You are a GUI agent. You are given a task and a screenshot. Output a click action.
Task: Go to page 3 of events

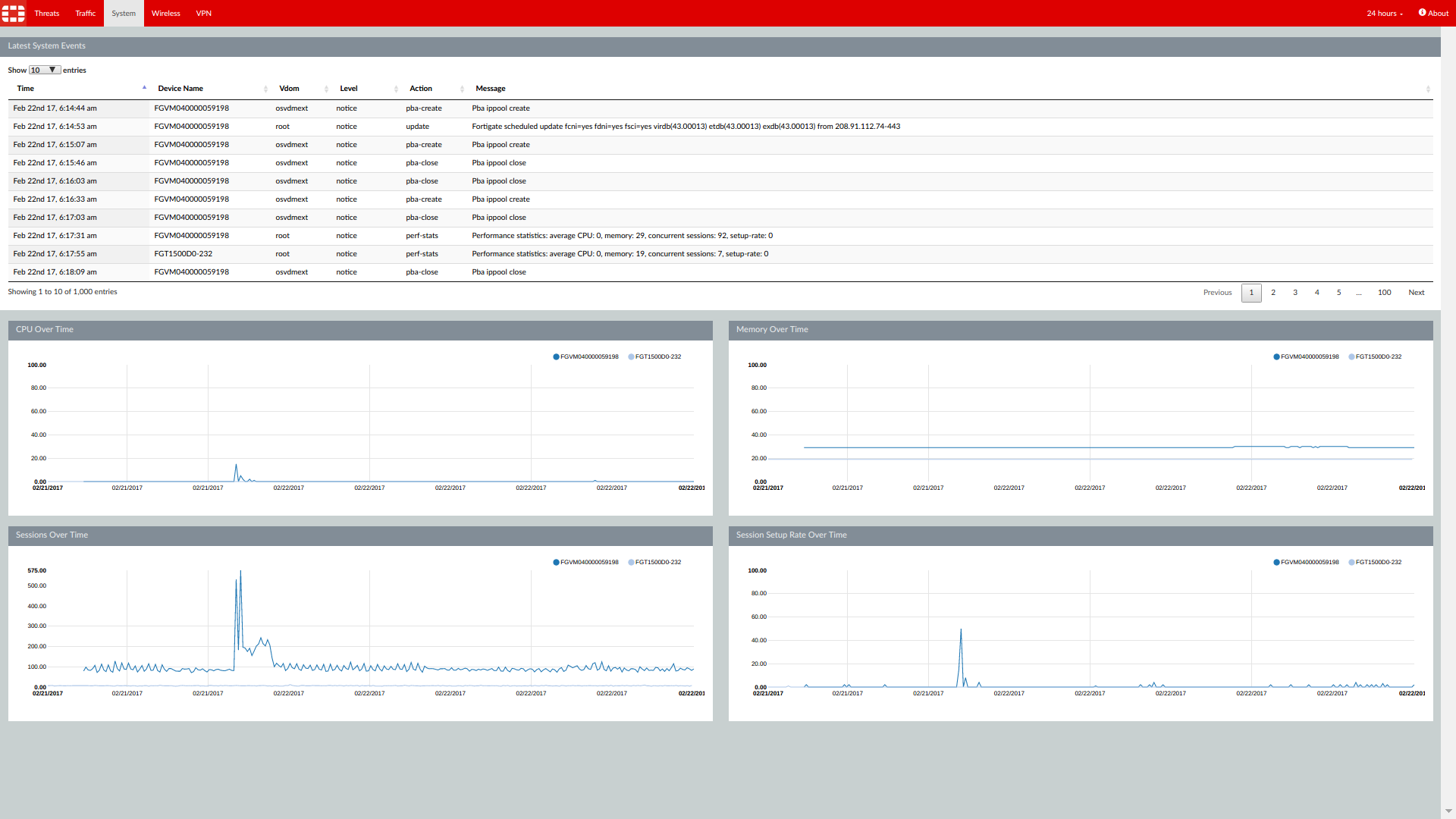1295,292
